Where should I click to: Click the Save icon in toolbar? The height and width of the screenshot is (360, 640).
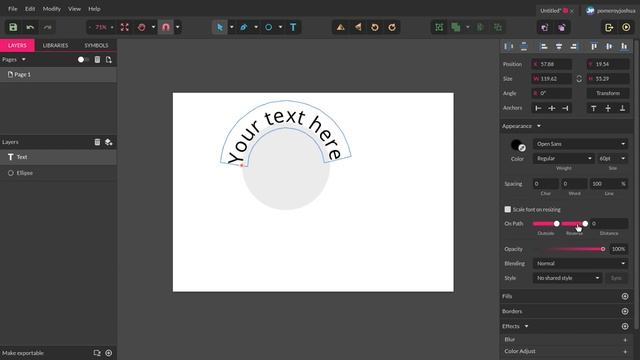point(13,27)
